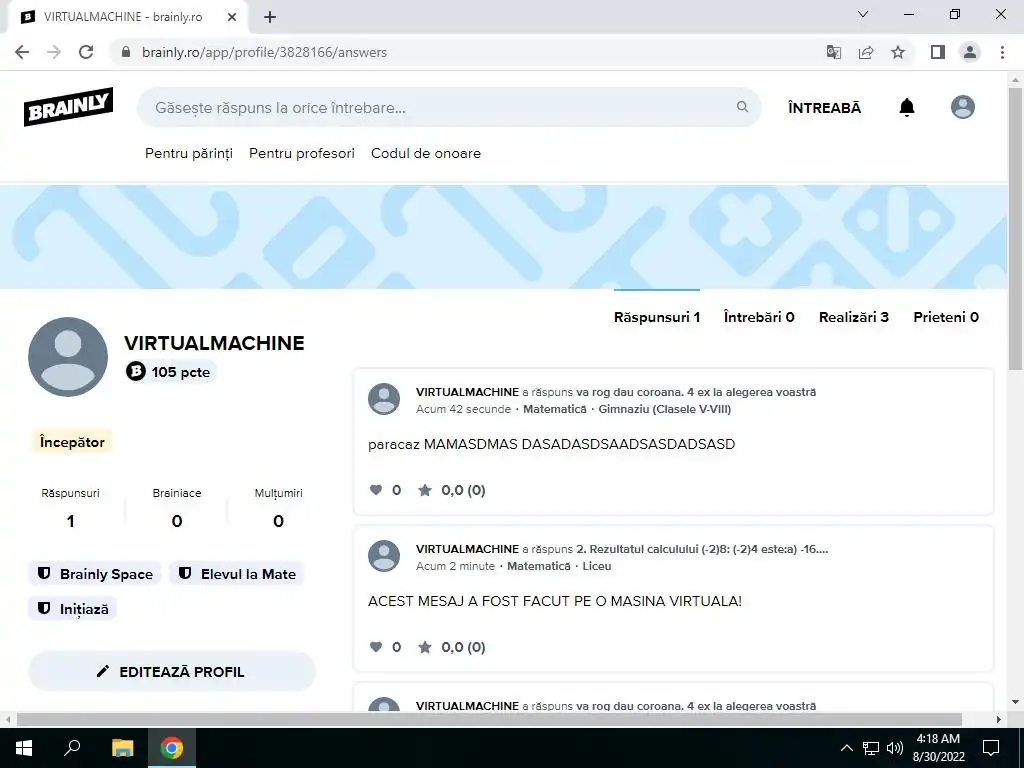Viewport: 1024px width, 768px height.
Task: Click the Brainly Space badge
Action: pos(95,574)
